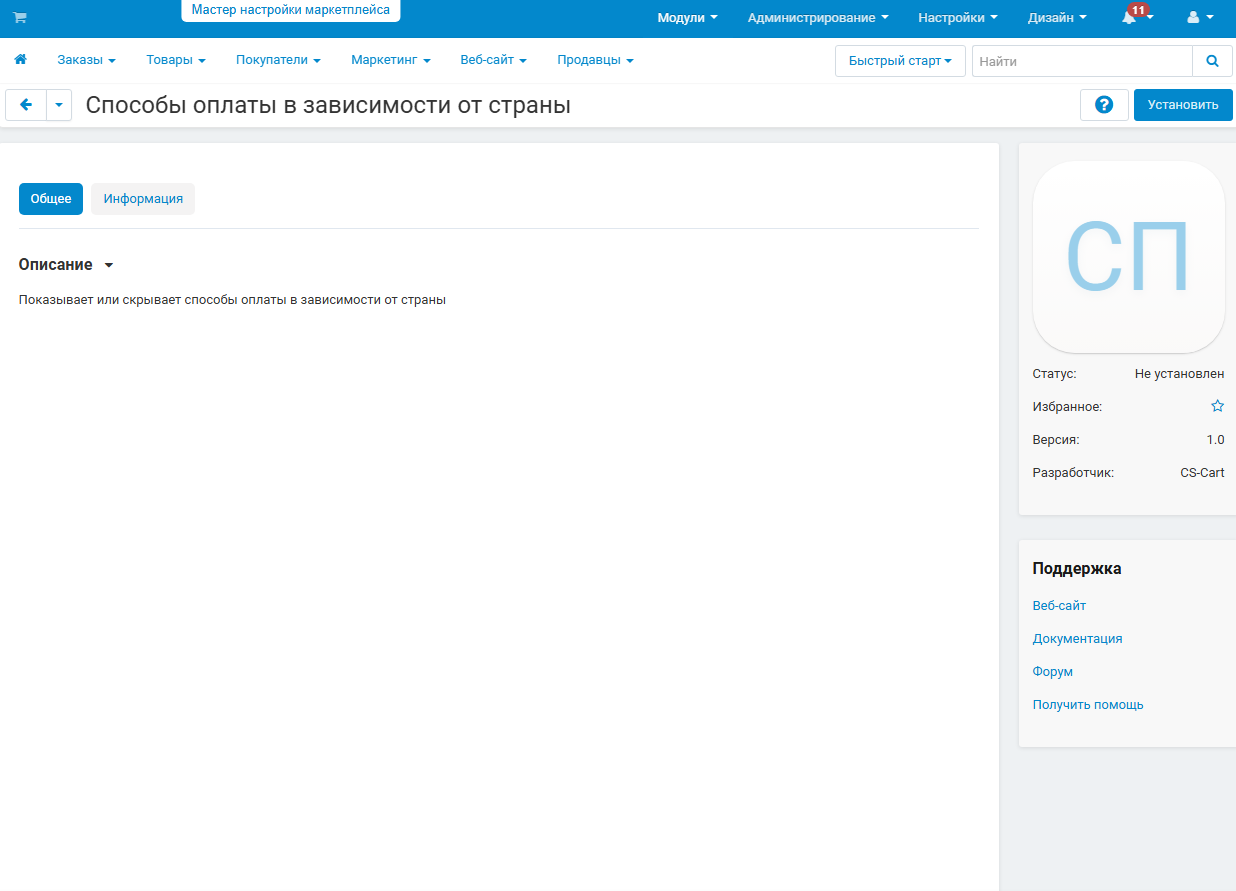Screen dimensions: 1236x891
Task: Click the СП module logo
Action: tap(1128, 257)
